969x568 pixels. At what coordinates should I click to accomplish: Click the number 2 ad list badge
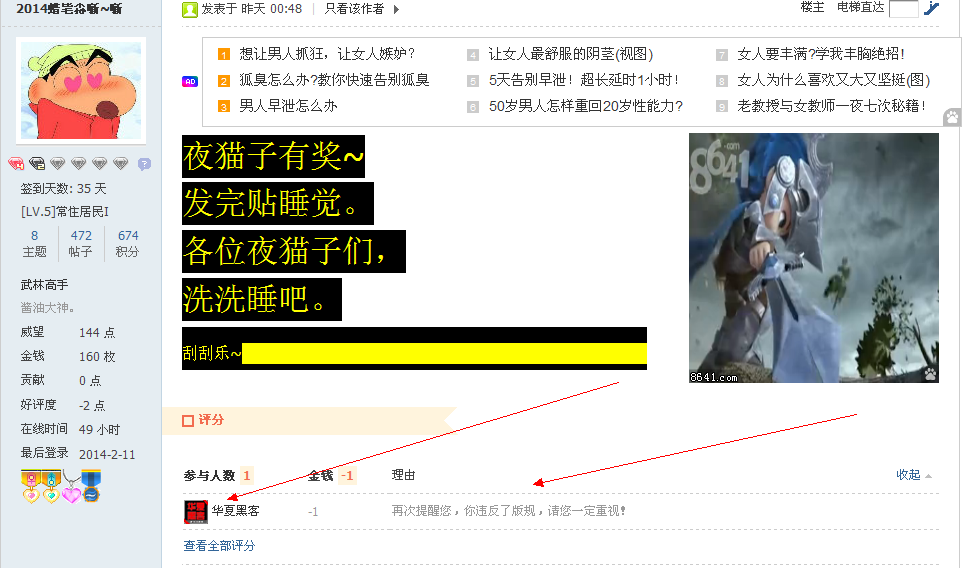coord(224,81)
